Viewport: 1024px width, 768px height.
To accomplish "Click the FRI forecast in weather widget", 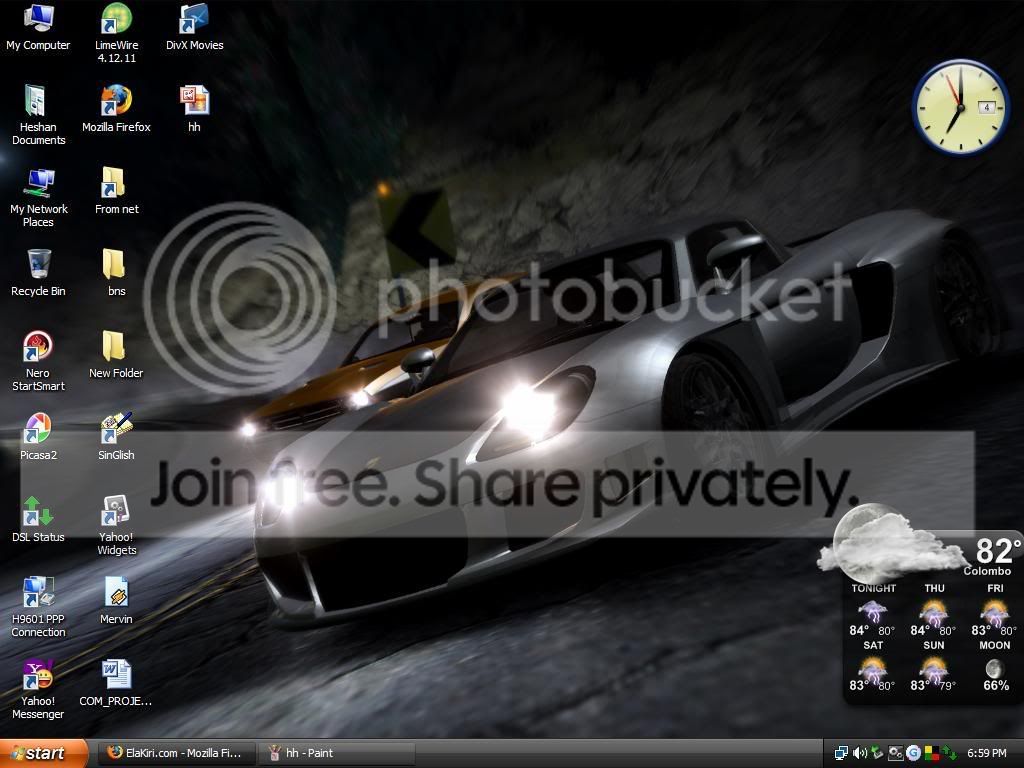I will pos(995,609).
